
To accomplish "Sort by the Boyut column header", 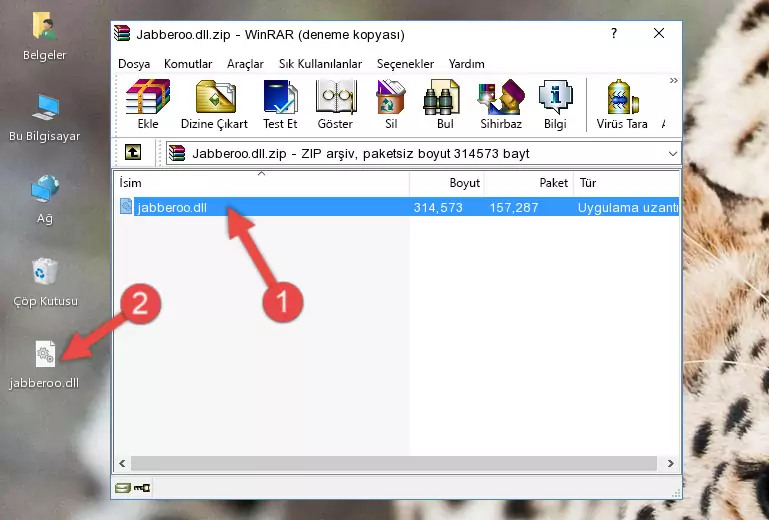I will (x=447, y=182).
